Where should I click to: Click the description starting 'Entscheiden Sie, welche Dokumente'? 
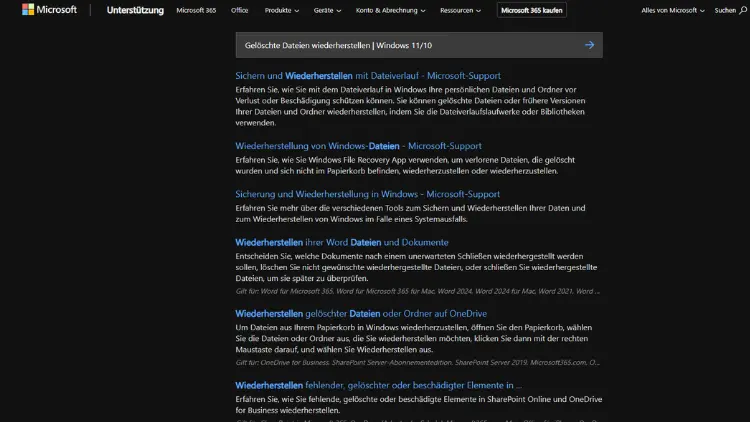[416, 267]
